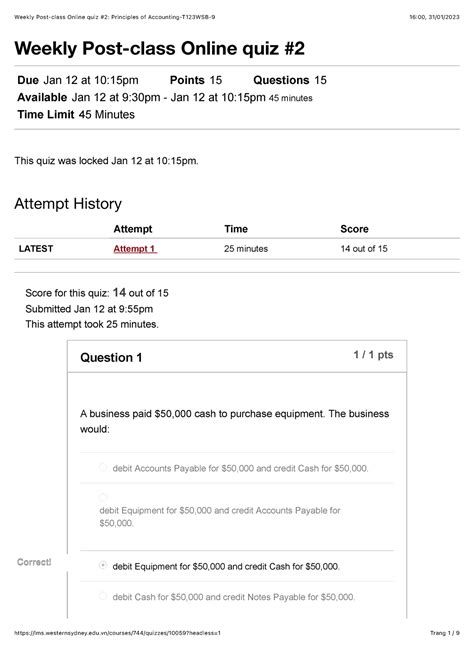This screenshot has height=670, width=474.
Task: Click the 1 / 1 pts label
Action: 373,355
